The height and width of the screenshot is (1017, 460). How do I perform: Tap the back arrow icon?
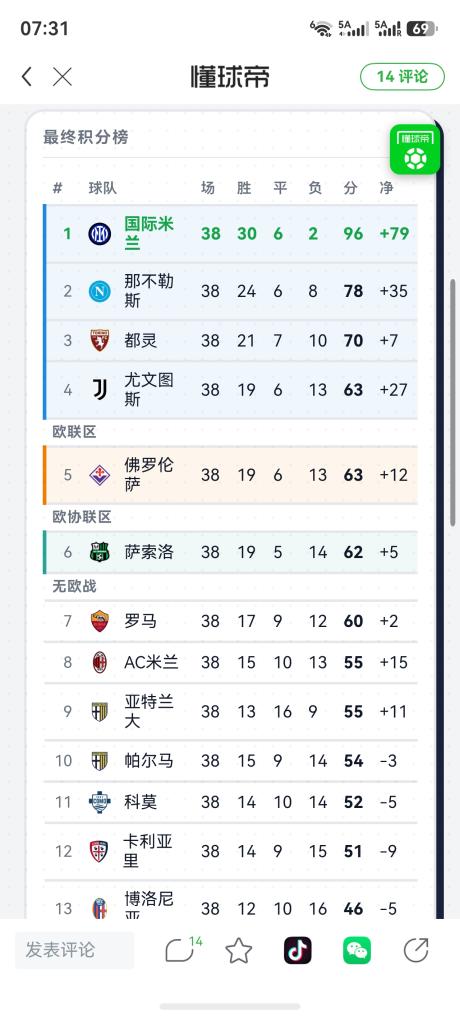pyautogui.click(x=27, y=77)
